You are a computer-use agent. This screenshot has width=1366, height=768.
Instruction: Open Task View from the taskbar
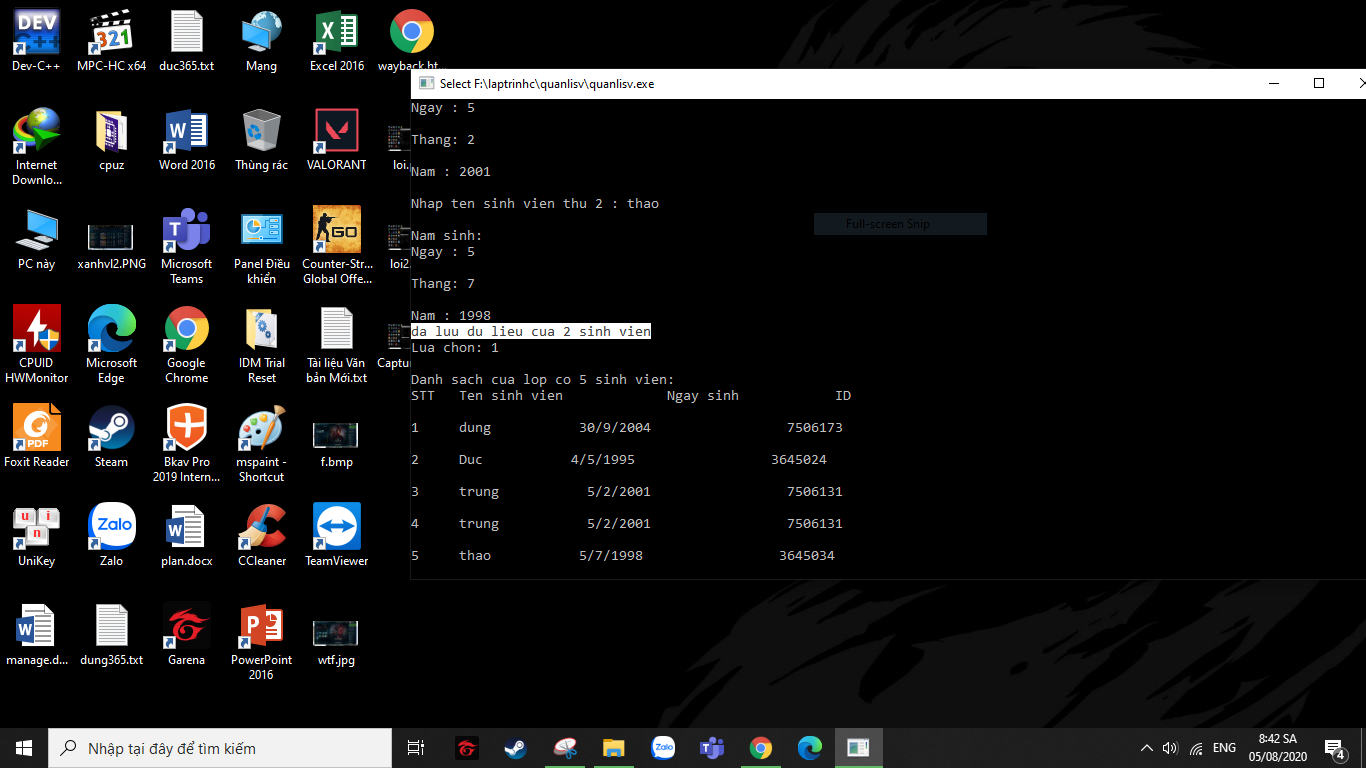tap(416, 748)
